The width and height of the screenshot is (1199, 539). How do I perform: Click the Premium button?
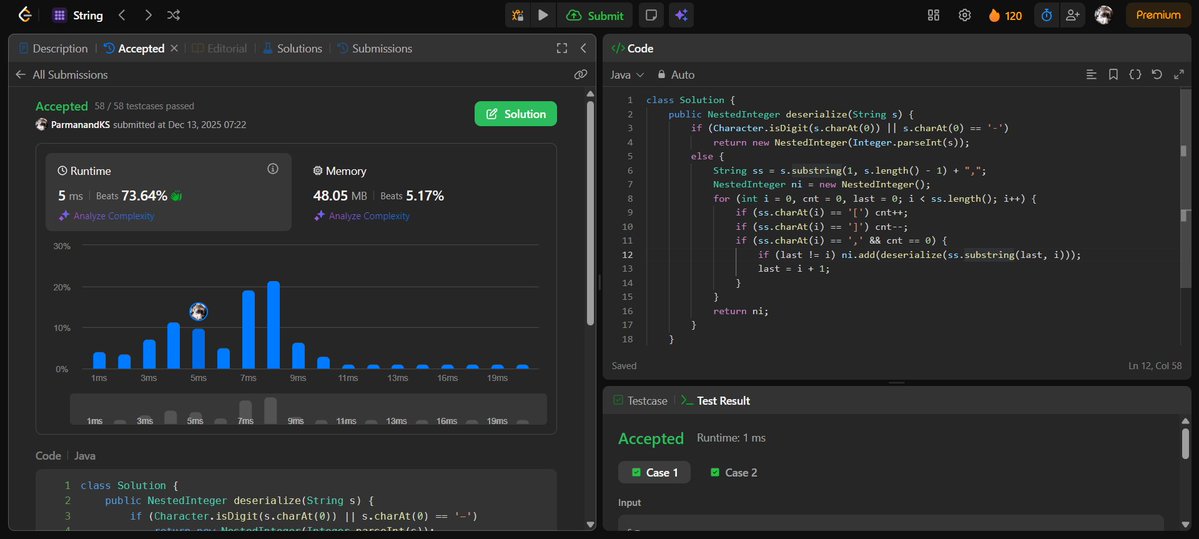(x=1158, y=15)
